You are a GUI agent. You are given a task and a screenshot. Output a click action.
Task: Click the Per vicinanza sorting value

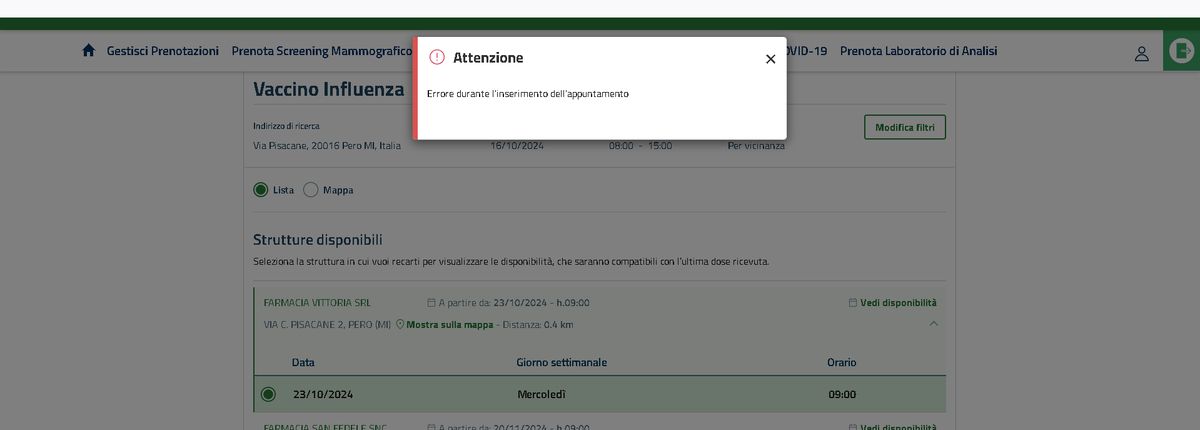[756, 146]
